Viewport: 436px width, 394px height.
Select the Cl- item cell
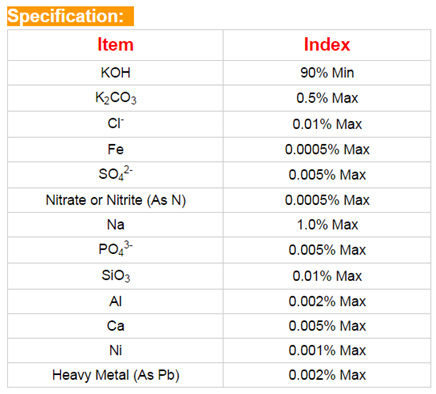click(115, 124)
